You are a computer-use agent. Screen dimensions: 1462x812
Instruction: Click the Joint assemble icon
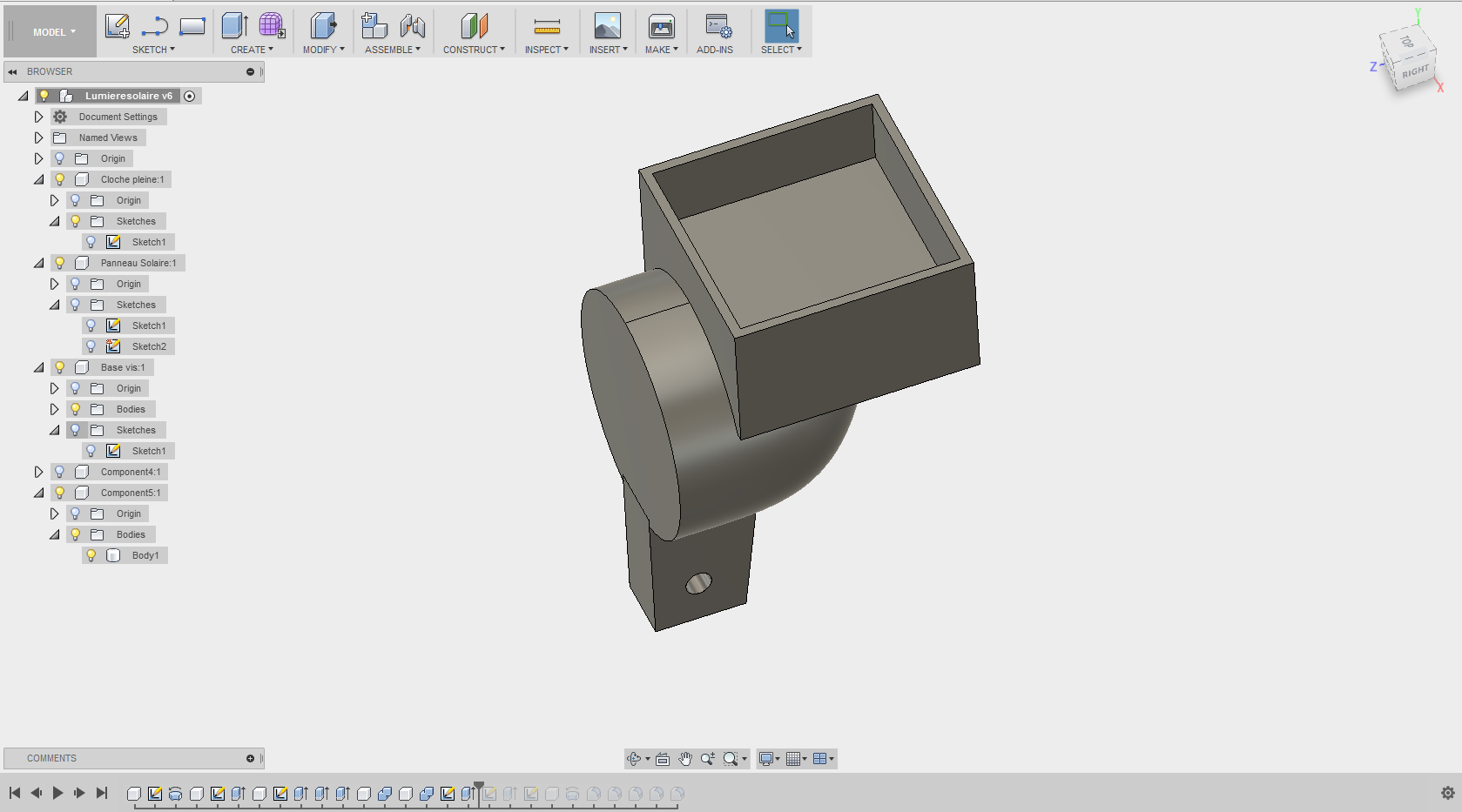pyautogui.click(x=412, y=26)
